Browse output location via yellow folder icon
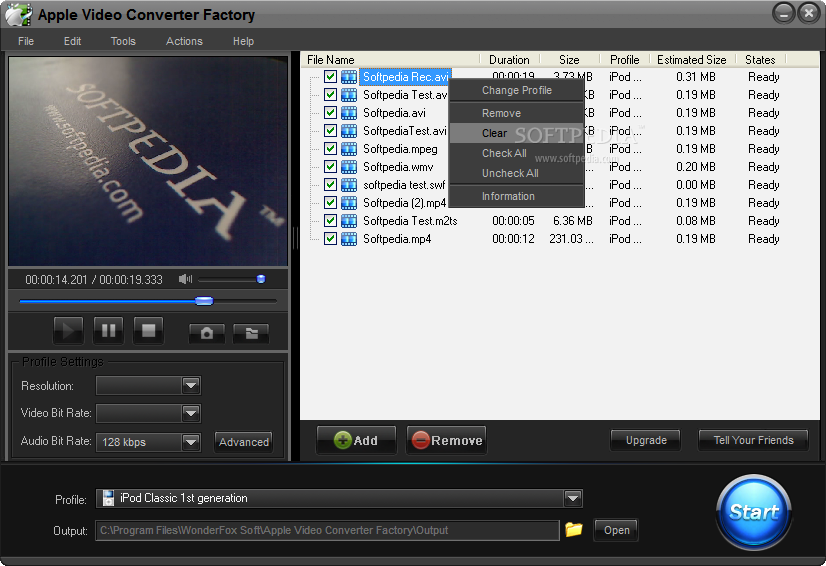Screen dimensions: 826x566 574,529
